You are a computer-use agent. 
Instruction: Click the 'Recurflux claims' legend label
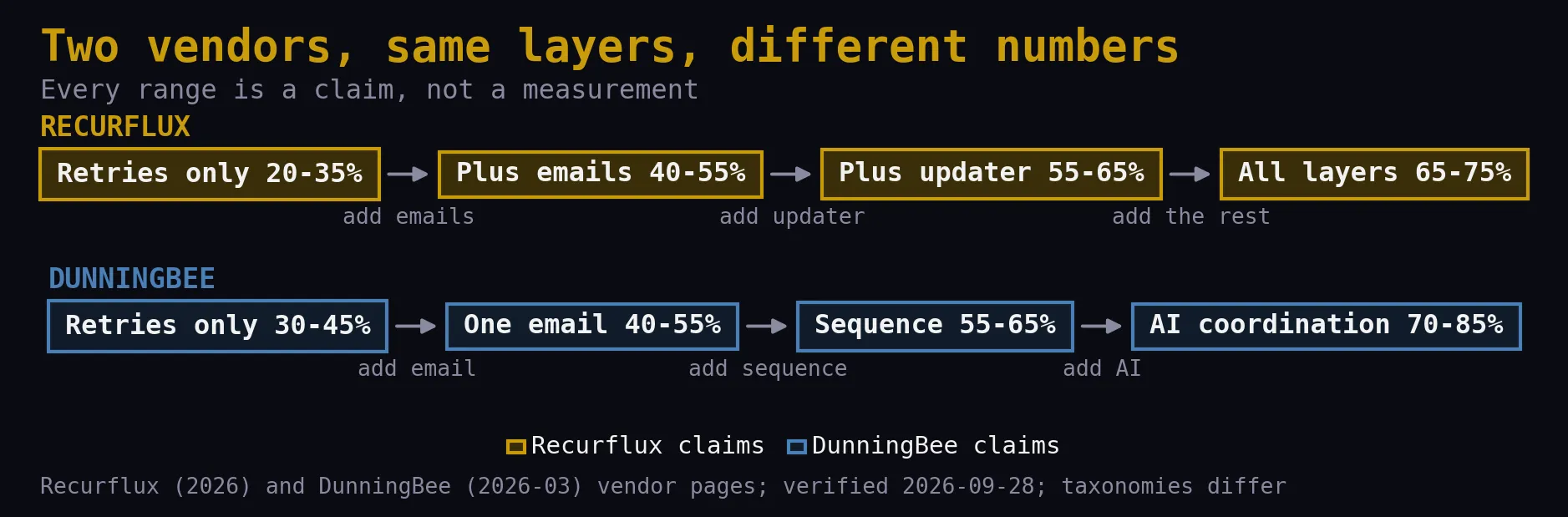tap(647, 446)
